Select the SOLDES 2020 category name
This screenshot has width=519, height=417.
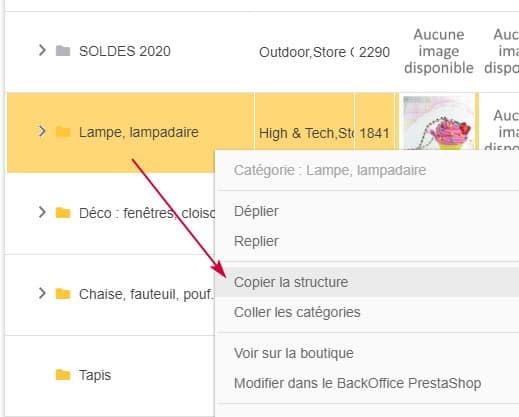pyautogui.click(x=125, y=51)
